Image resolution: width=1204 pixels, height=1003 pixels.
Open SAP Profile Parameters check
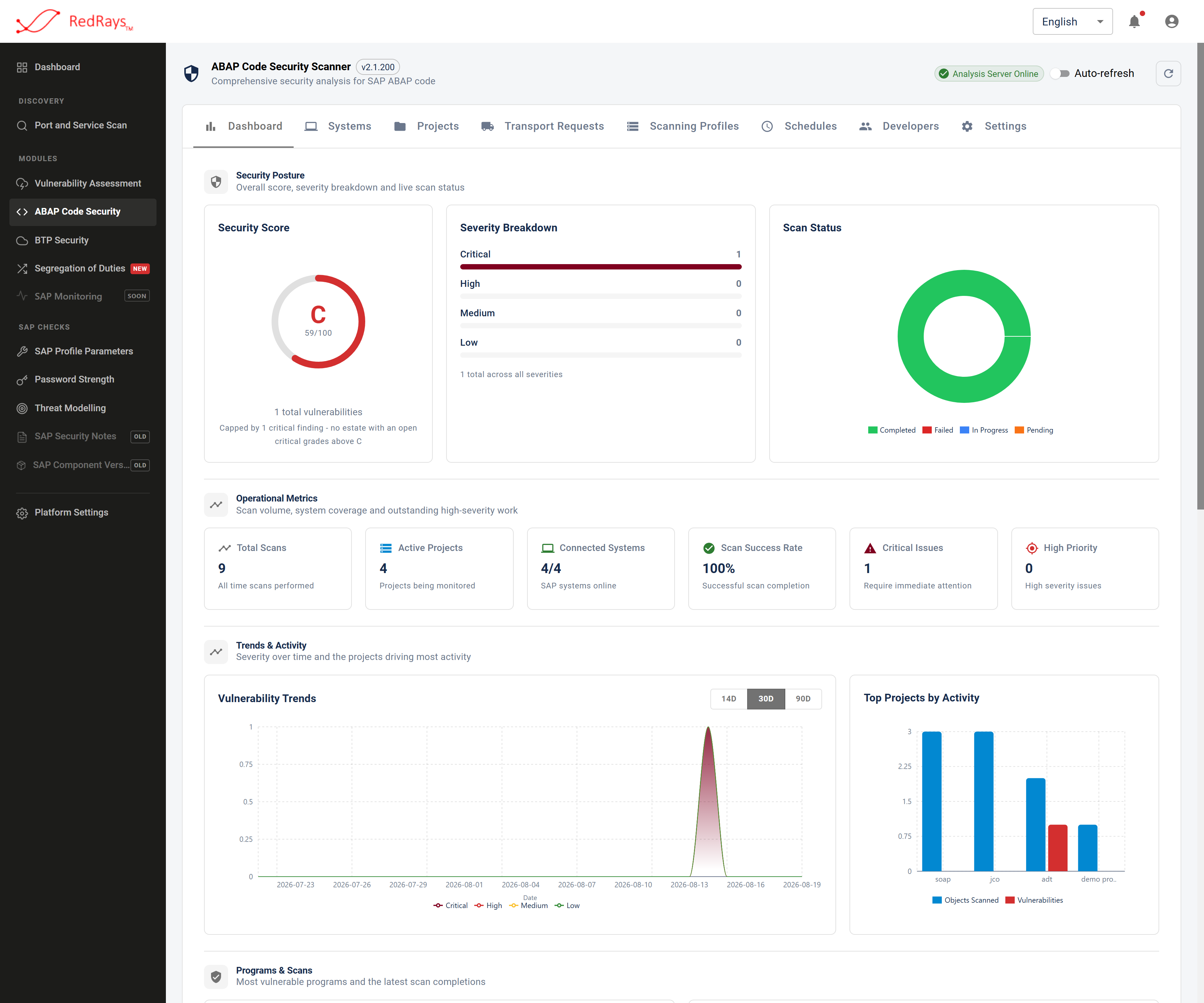(83, 351)
